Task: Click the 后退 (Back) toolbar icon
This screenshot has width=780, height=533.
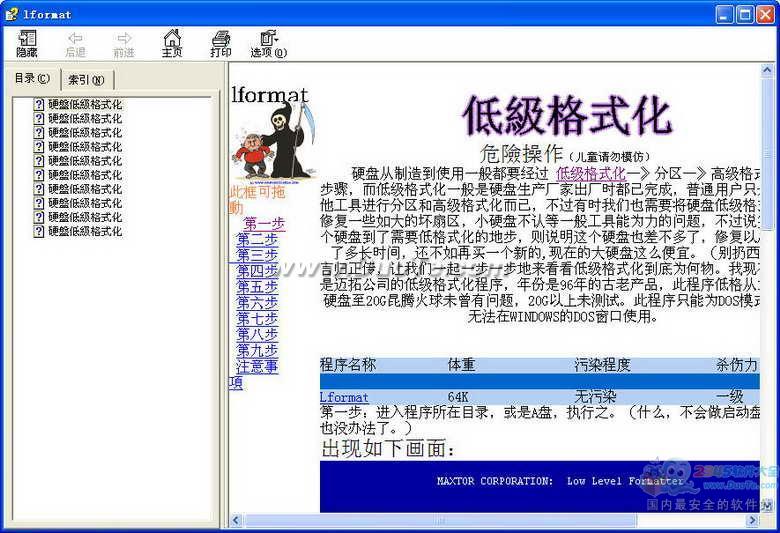Action: point(75,44)
